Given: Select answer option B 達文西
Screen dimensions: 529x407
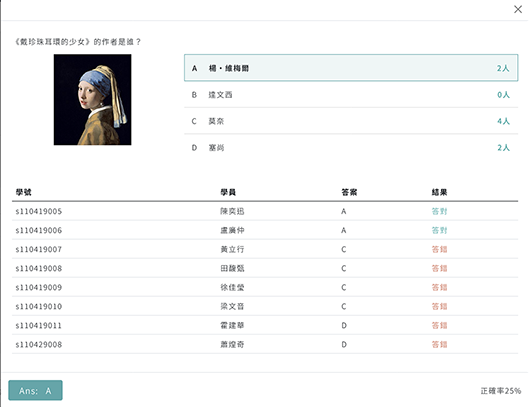Looking at the screenshot, I should click(x=351, y=94).
